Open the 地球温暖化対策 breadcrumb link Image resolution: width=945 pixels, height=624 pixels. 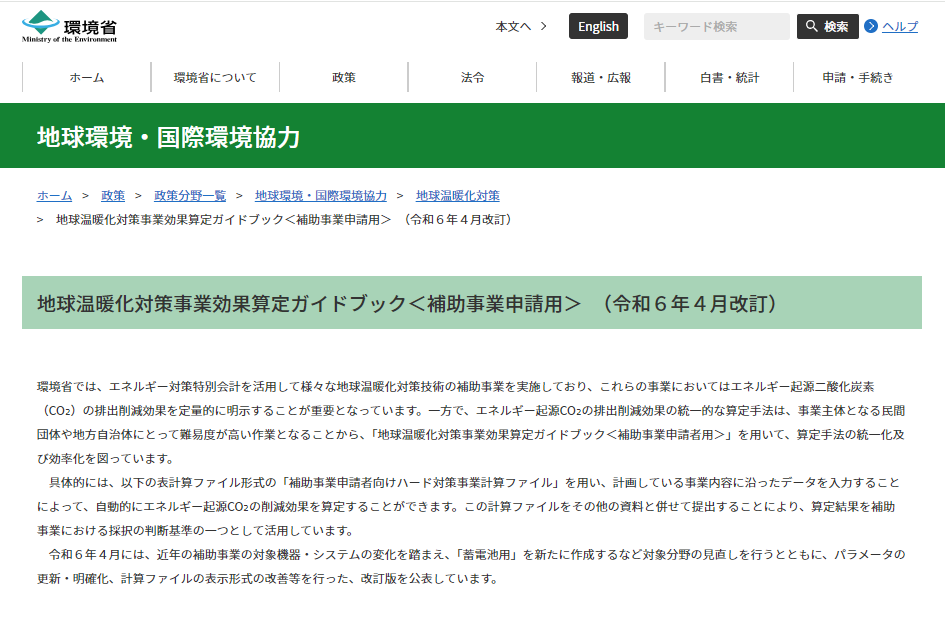tap(456, 196)
